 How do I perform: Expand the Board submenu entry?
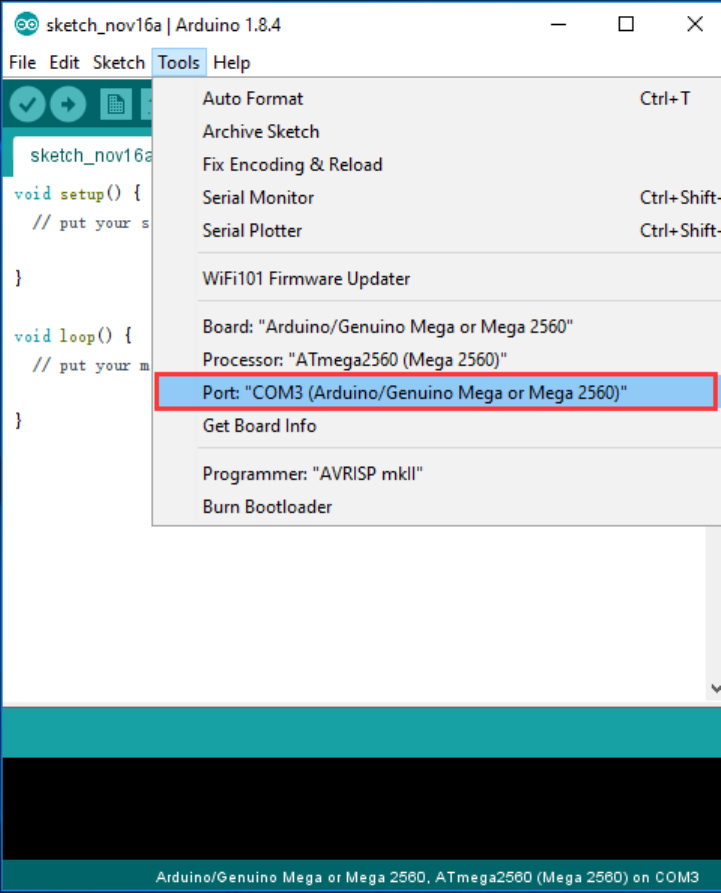[x=436, y=326]
